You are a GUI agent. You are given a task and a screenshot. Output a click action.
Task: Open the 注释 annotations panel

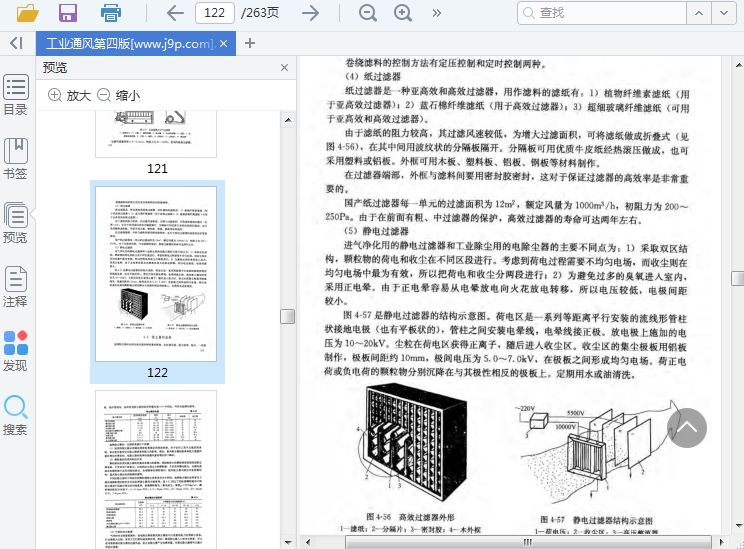click(x=16, y=287)
